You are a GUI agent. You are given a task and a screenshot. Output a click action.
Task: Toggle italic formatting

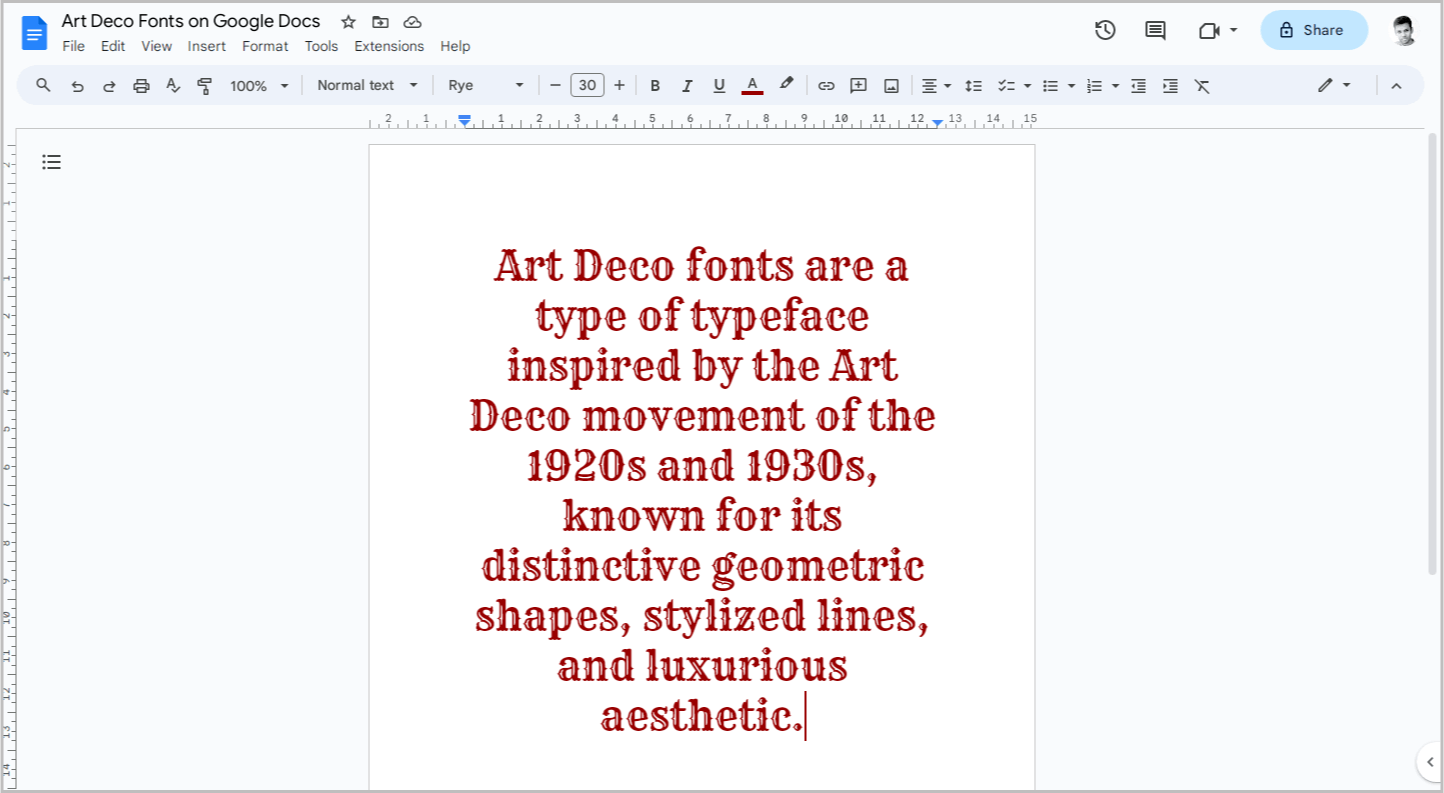click(687, 85)
